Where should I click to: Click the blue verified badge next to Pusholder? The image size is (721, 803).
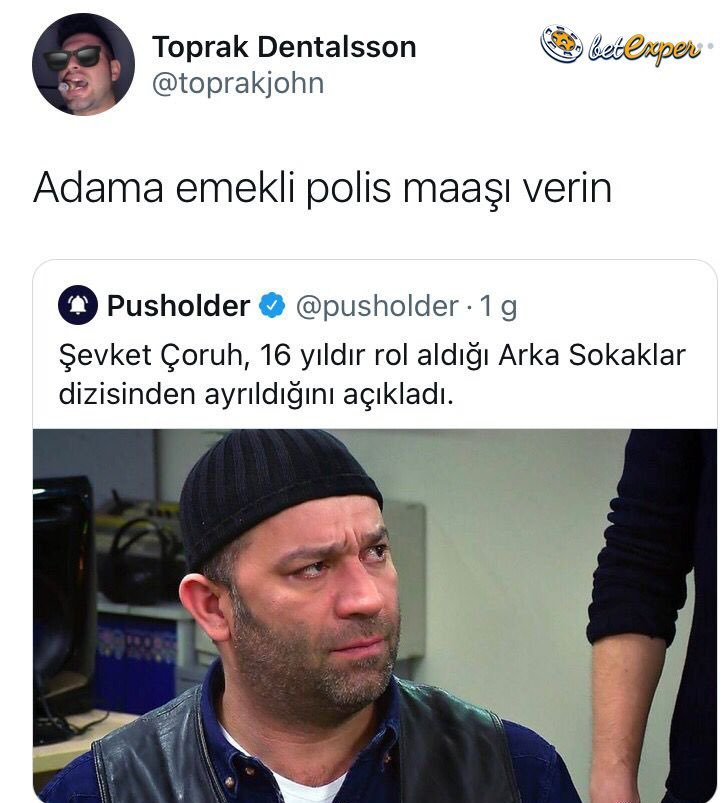coord(272,305)
